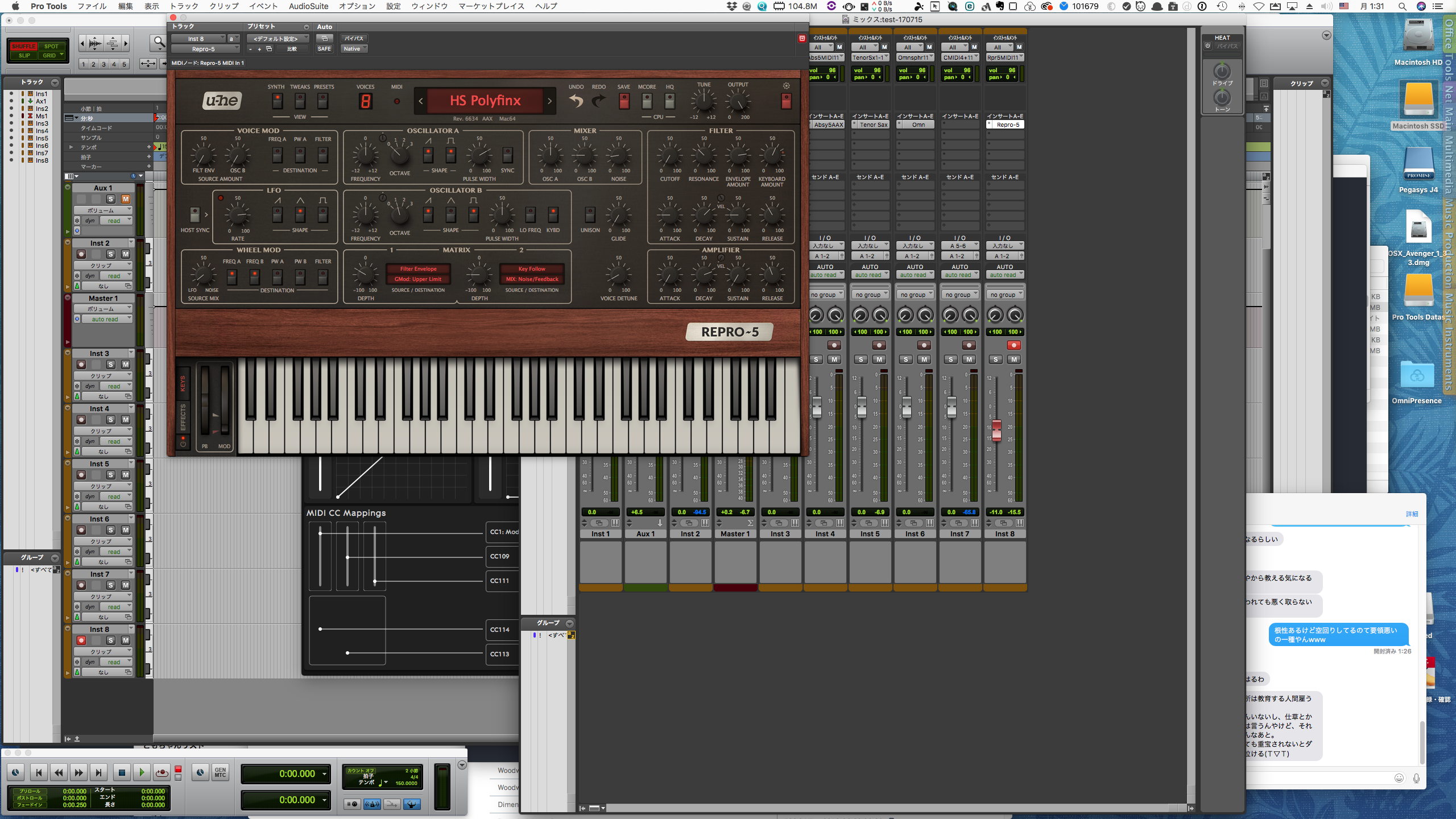1456x819 pixels.
Task: Open the Event menu
Action: click(x=263, y=6)
